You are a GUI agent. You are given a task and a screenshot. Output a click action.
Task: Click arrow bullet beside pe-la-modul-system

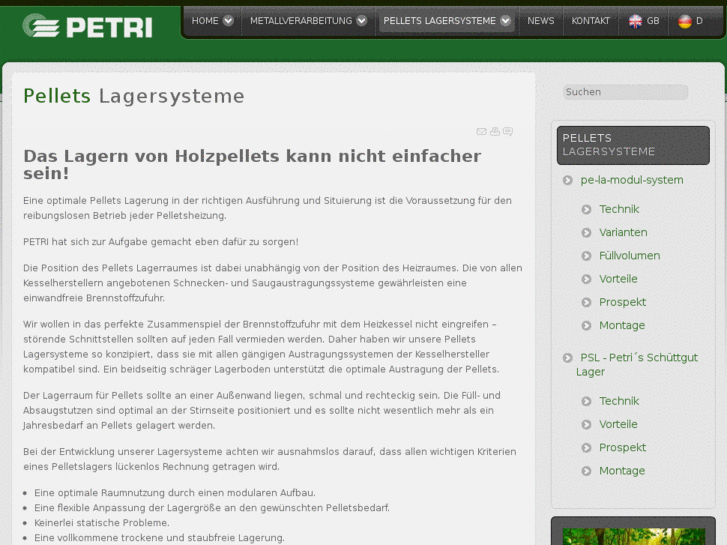pos(568,180)
